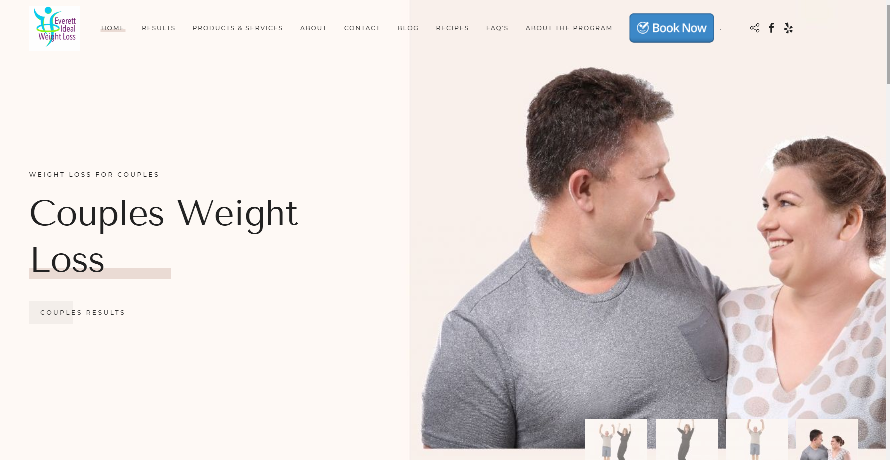Select the Home menu item
Image resolution: width=890 pixels, height=460 pixels.
point(112,28)
